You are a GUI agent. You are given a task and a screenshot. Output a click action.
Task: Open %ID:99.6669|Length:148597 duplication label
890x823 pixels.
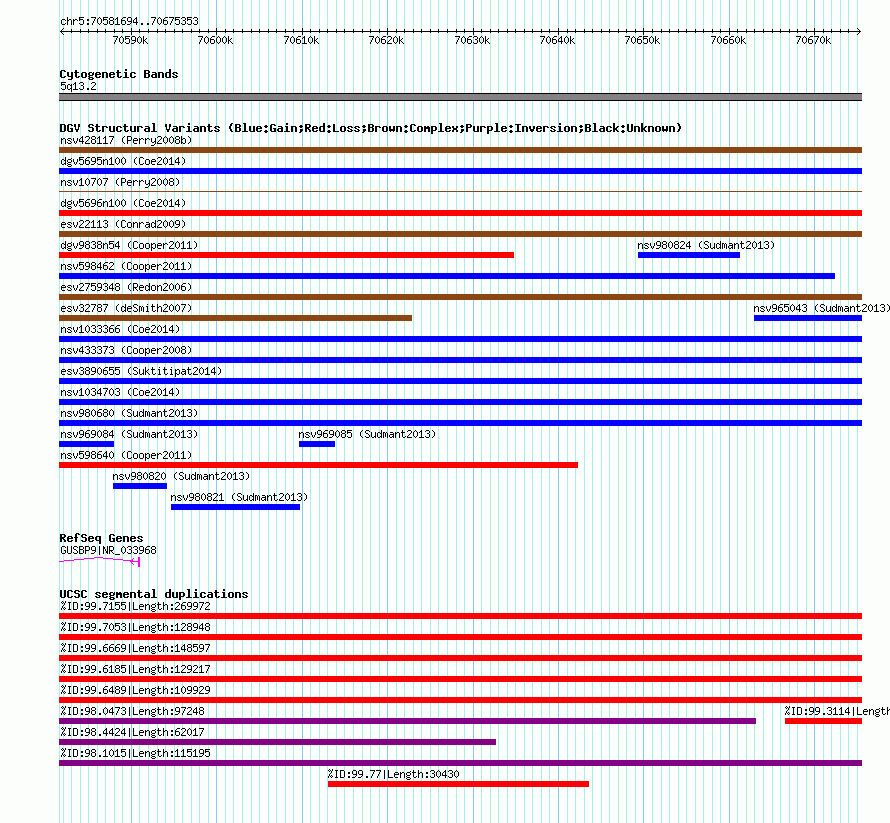point(135,648)
